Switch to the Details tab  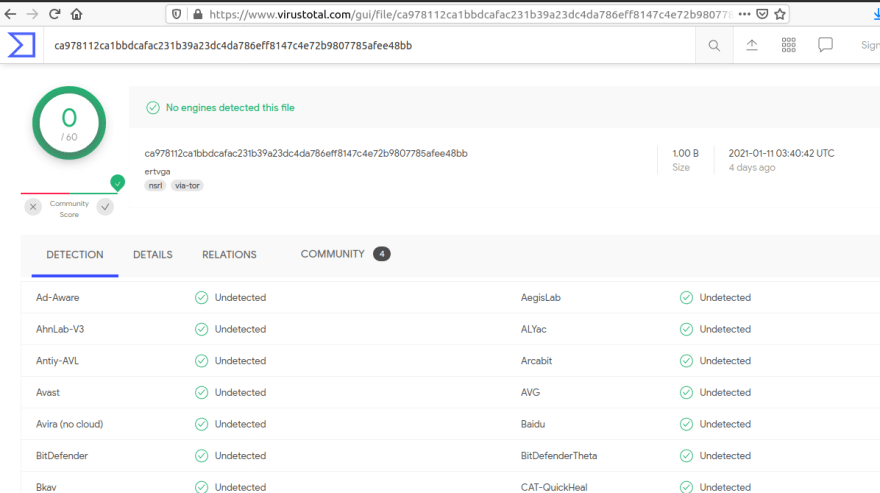click(152, 255)
